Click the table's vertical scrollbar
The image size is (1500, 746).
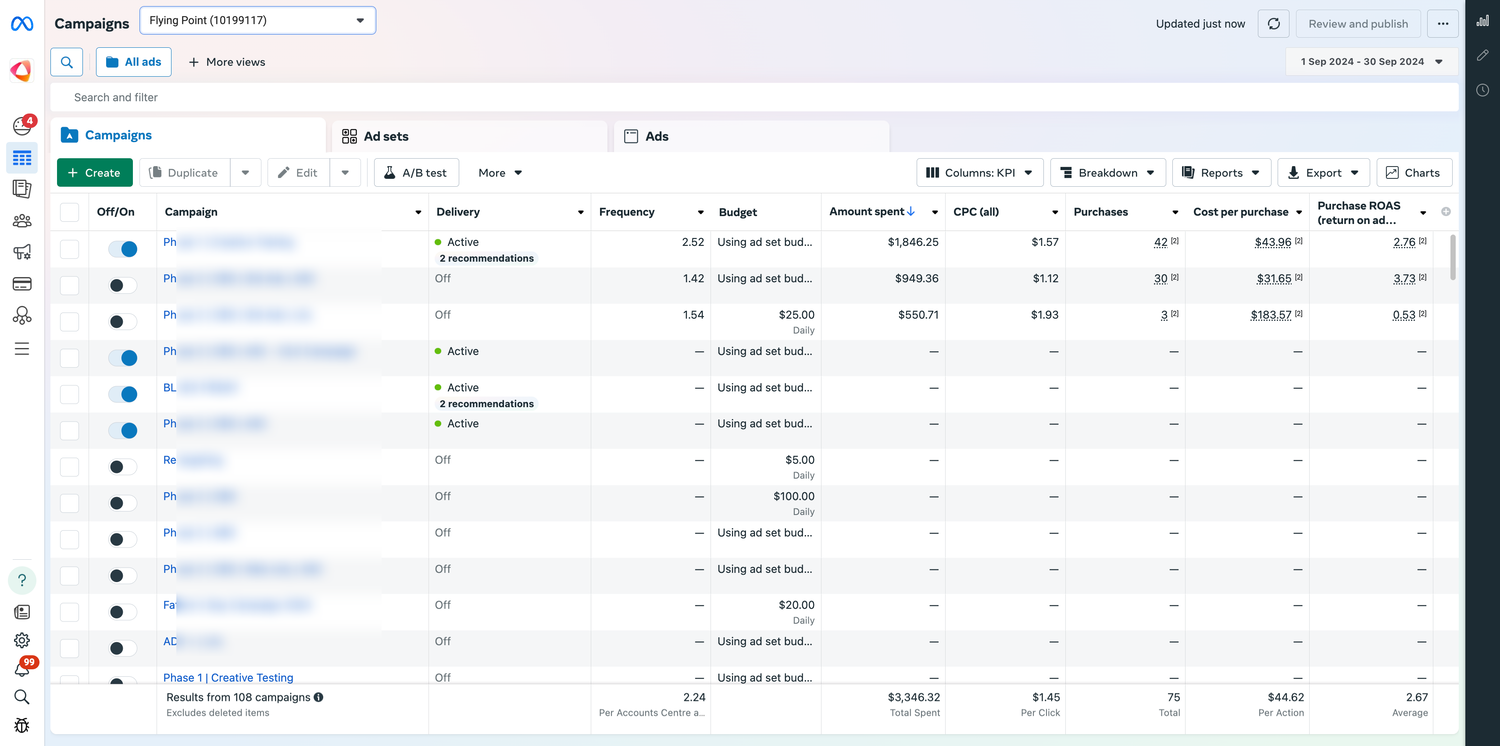[x=1452, y=258]
